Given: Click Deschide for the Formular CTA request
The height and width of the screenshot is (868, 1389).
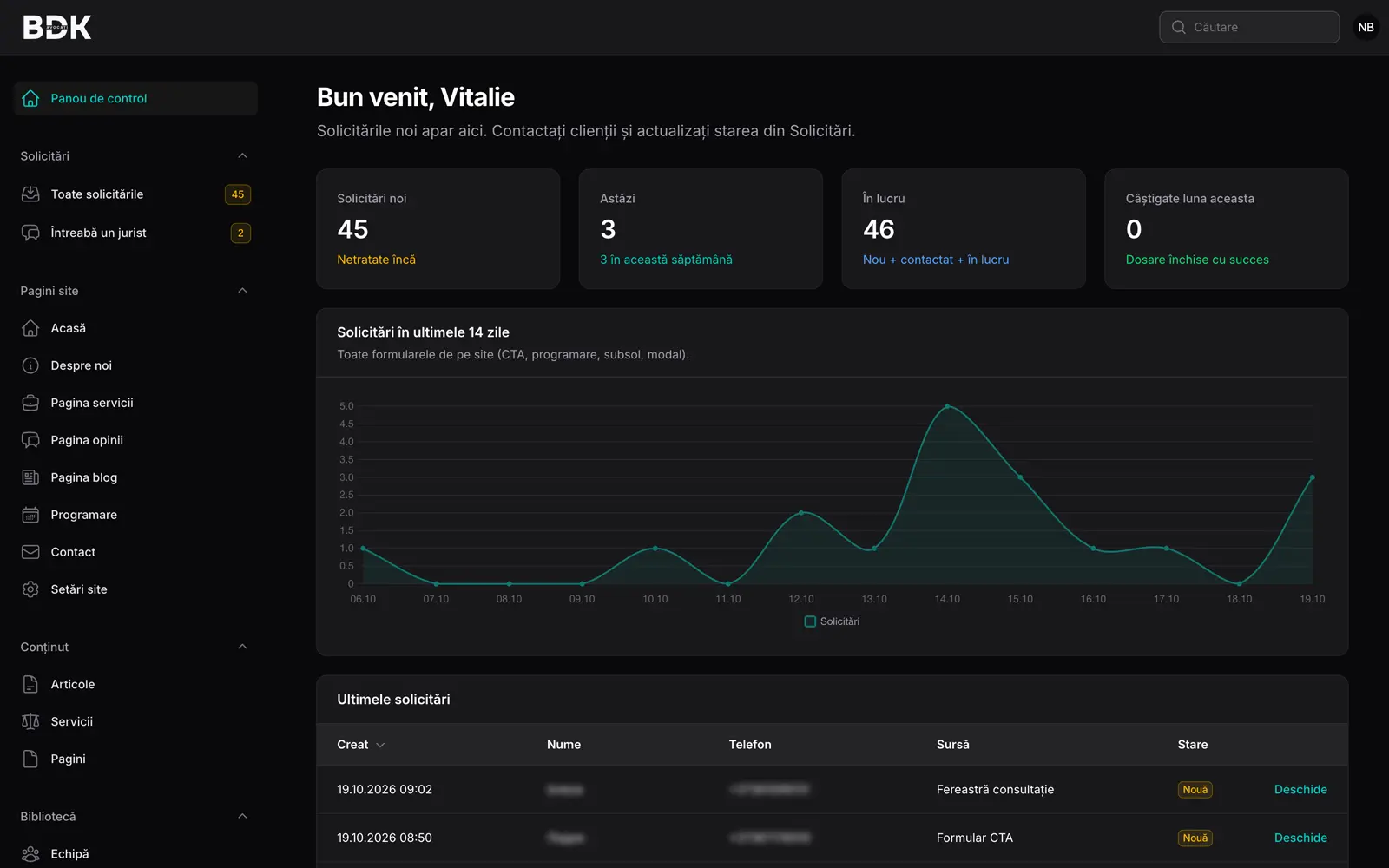Looking at the screenshot, I should point(1300,838).
